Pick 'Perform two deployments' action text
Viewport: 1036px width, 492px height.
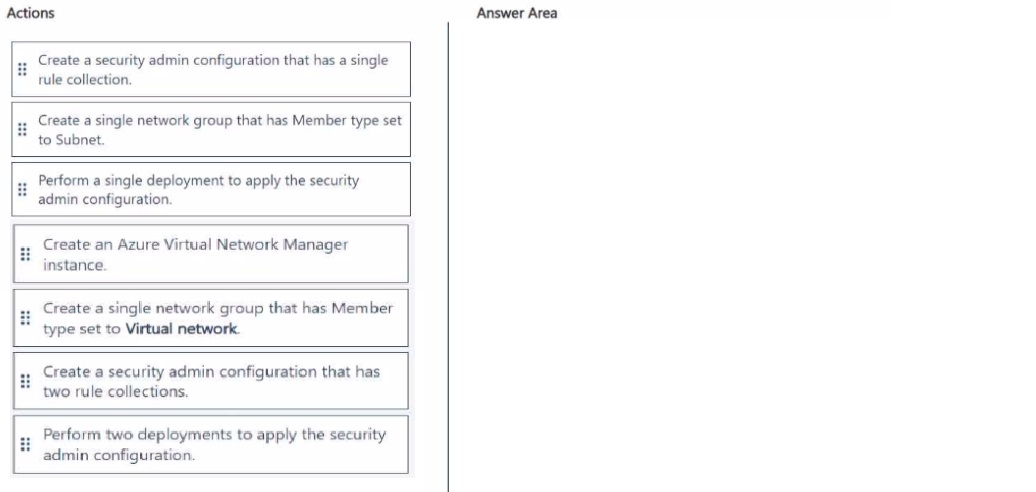(214, 445)
